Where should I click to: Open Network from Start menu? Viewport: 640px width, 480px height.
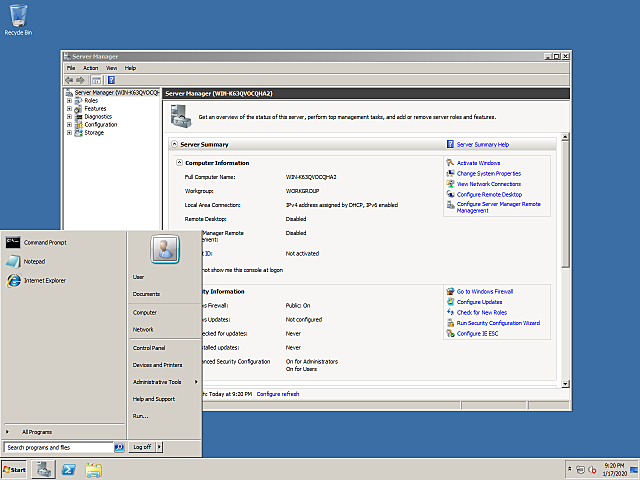tap(143, 329)
